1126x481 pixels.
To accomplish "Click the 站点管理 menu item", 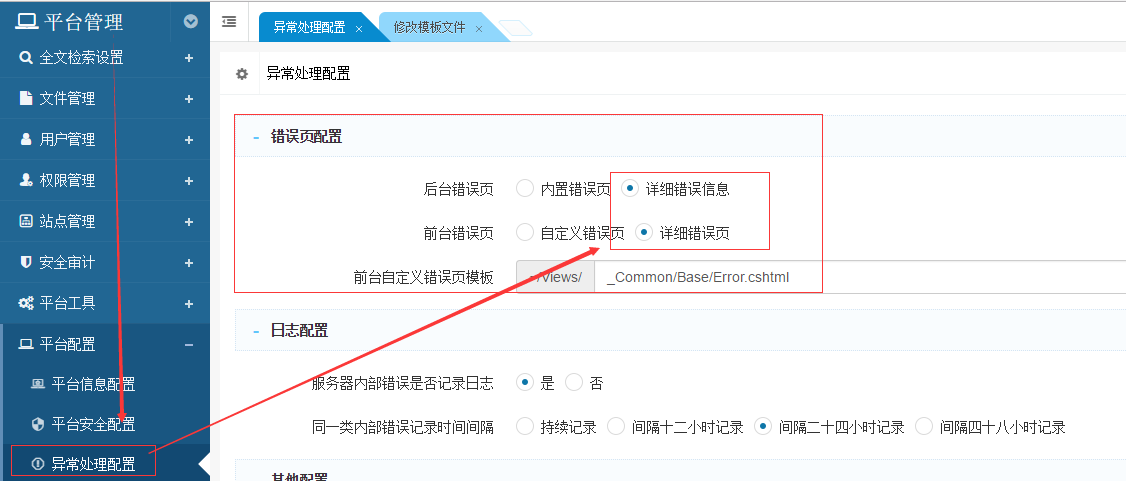I will coord(68,222).
